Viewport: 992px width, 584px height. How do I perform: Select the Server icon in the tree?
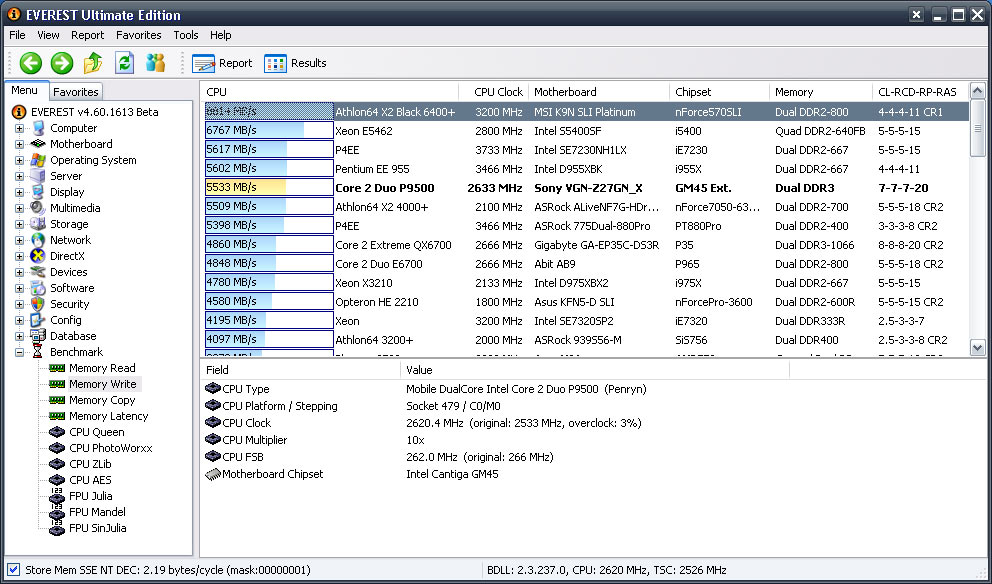[x=38, y=176]
